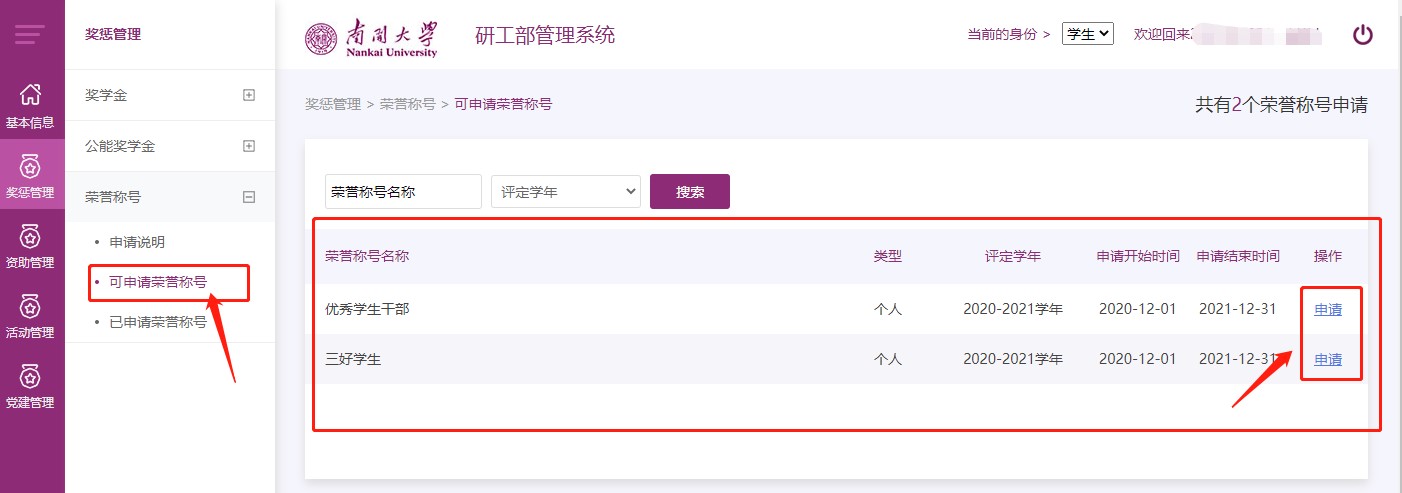Toggle the hamburger menu icon

(x=30, y=35)
